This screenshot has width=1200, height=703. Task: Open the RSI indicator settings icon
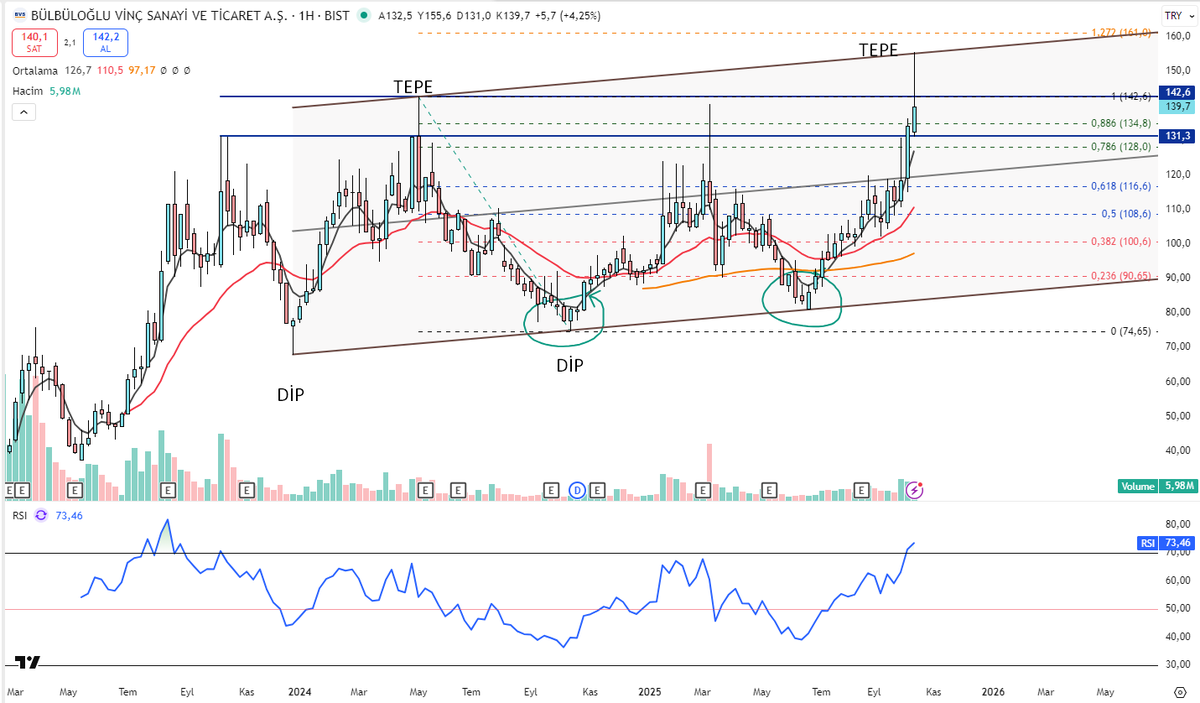[41, 515]
